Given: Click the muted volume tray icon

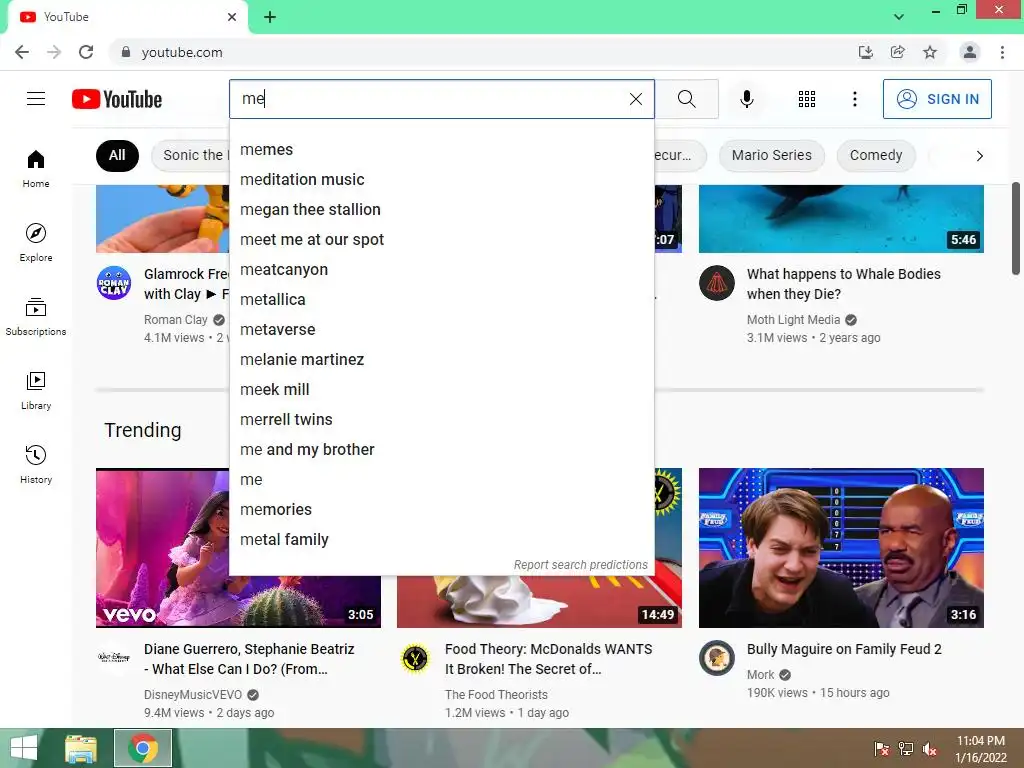Looking at the screenshot, I should [x=930, y=749].
